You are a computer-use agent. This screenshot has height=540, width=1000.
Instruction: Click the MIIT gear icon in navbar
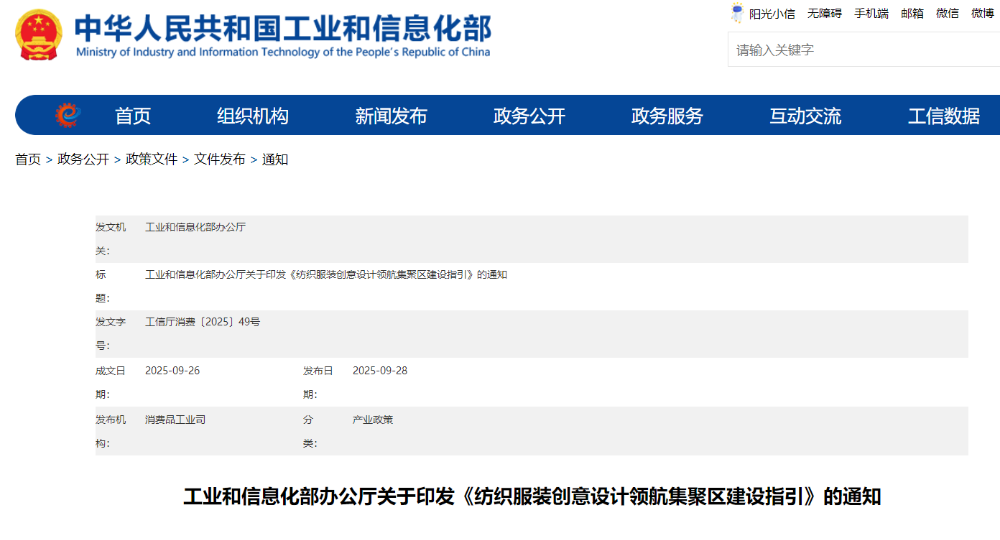(68, 116)
